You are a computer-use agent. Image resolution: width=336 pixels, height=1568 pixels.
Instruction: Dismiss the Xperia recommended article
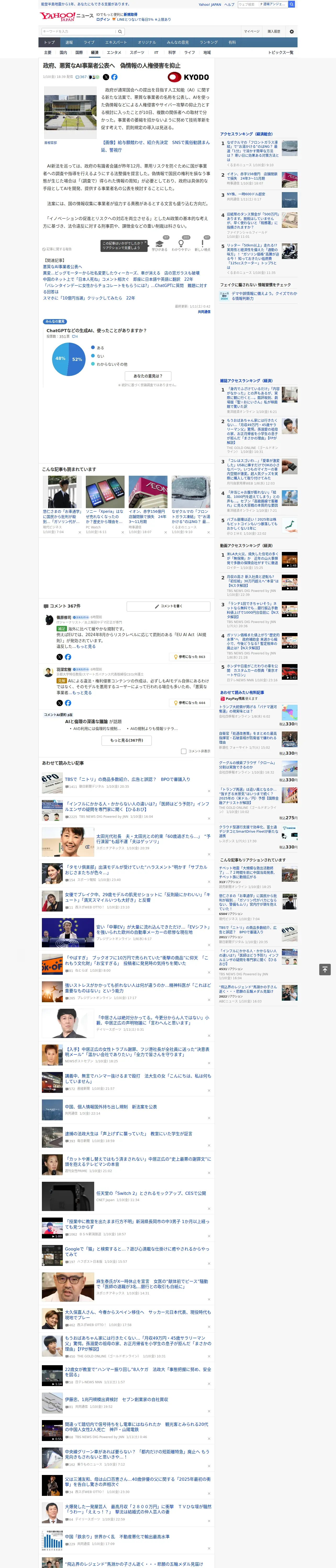tap(122, 532)
